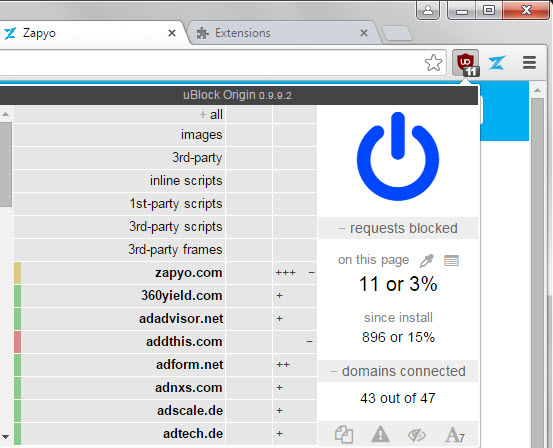Click scroll-down arrow of domain list

tap(6, 437)
